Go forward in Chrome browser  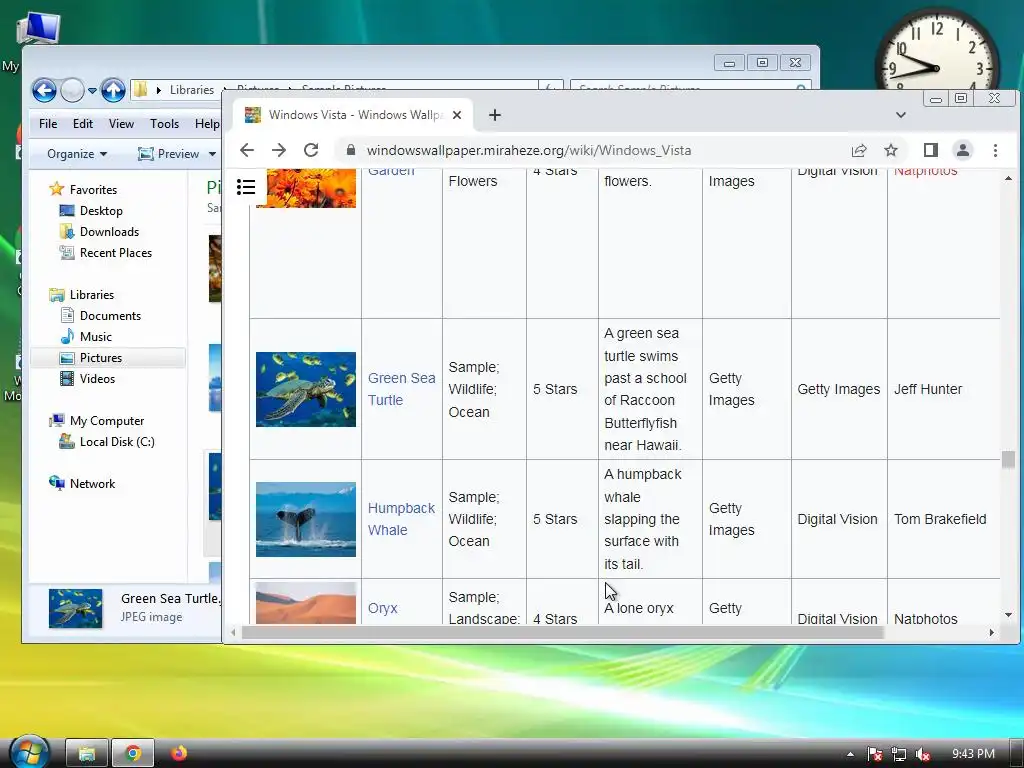click(279, 150)
